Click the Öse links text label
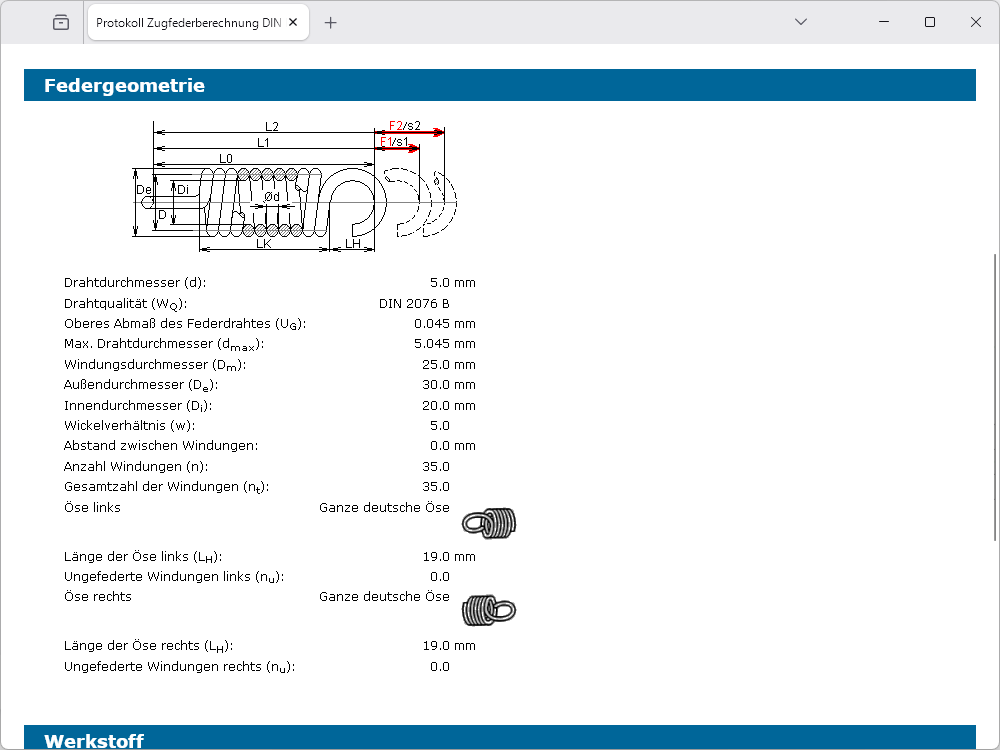Image resolution: width=1000 pixels, height=750 pixels. click(x=92, y=507)
